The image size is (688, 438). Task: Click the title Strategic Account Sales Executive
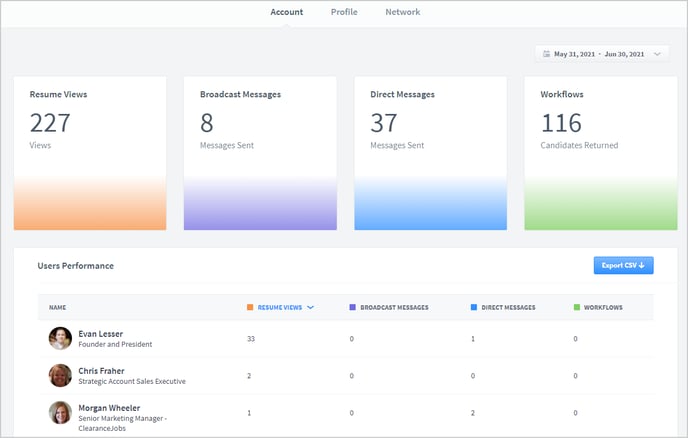click(132, 381)
